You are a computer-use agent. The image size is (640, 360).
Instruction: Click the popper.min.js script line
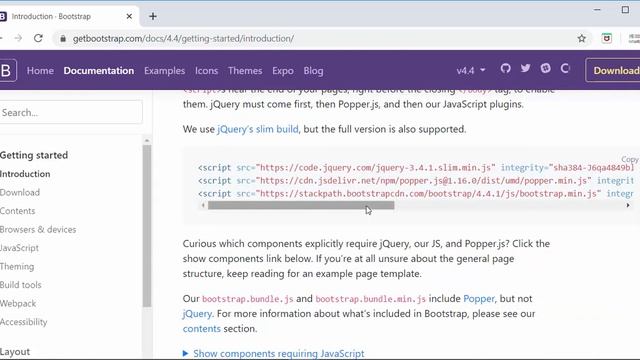[x=416, y=180]
